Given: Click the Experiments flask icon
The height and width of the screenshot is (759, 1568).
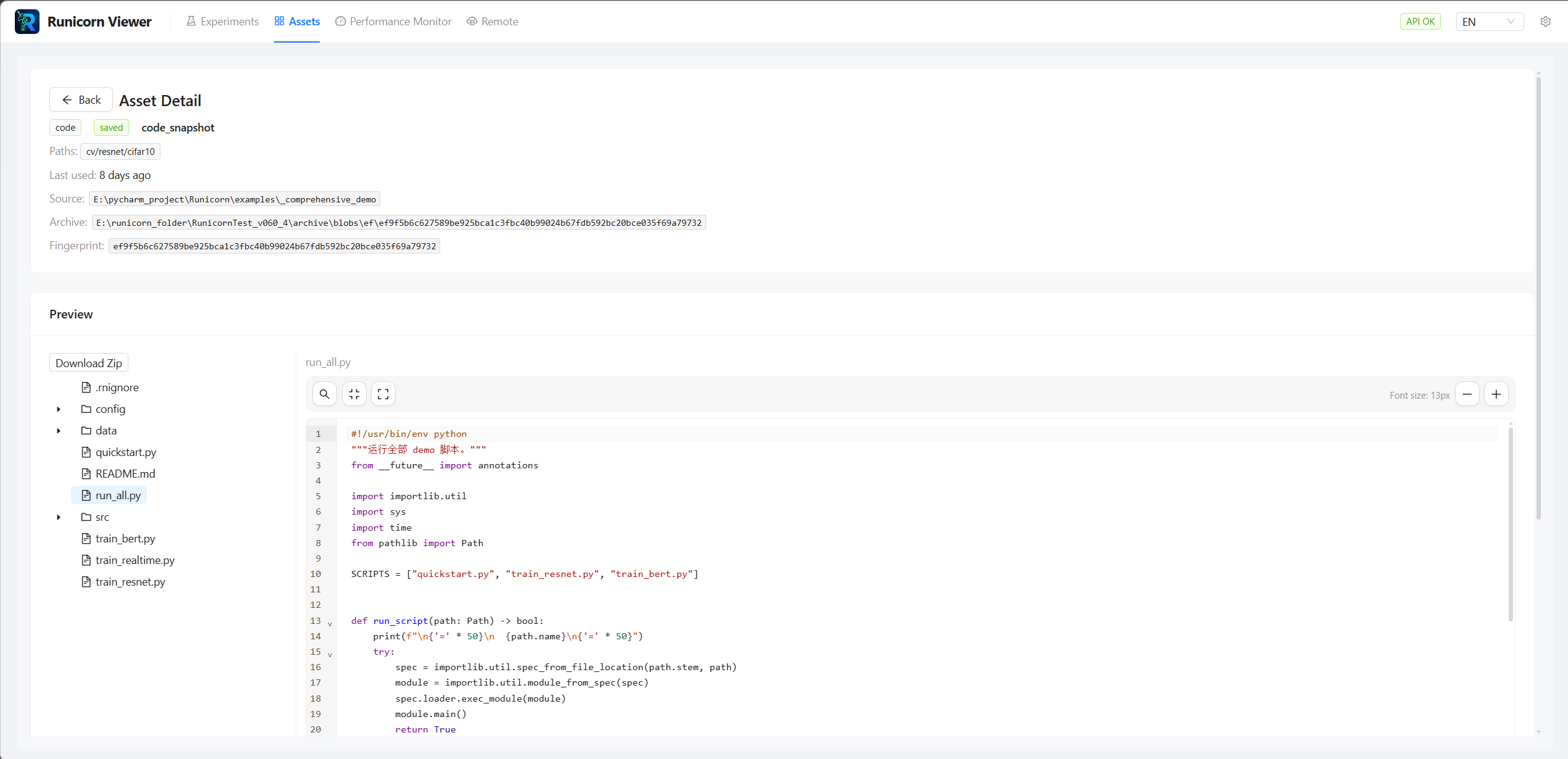Looking at the screenshot, I should [x=191, y=21].
